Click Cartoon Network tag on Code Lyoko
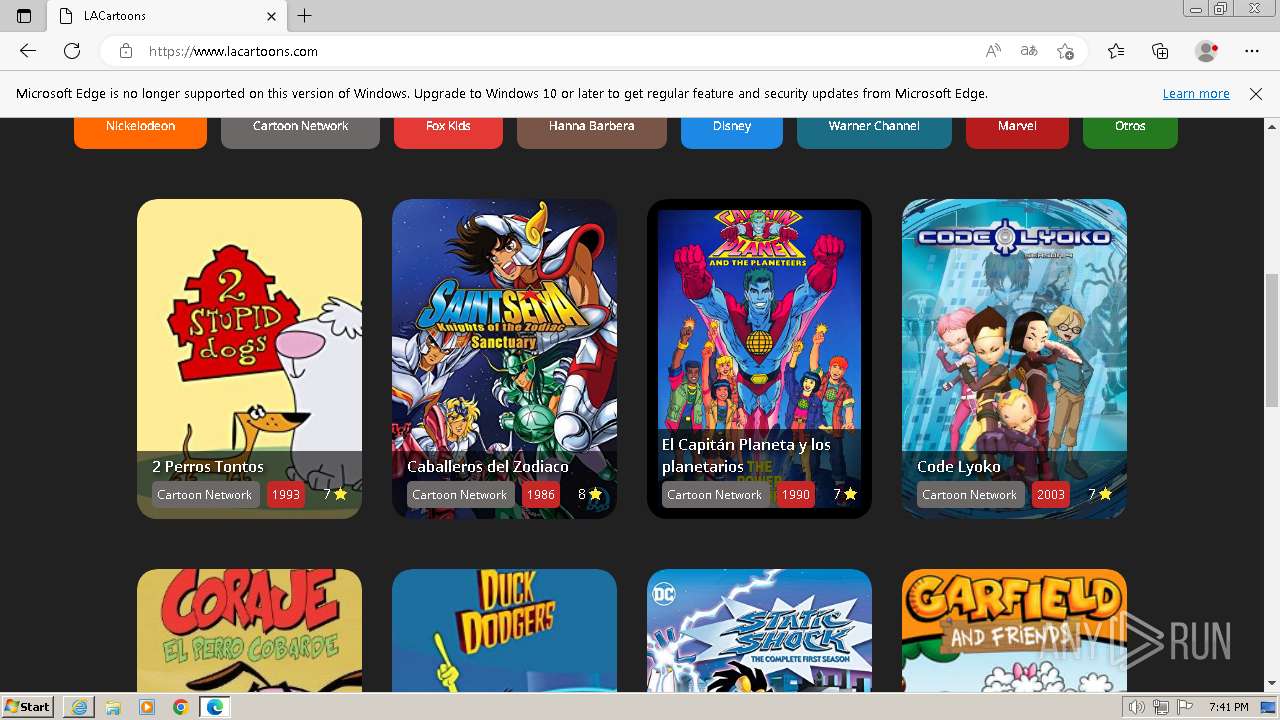The width and height of the screenshot is (1280, 720). pyautogui.click(x=970, y=494)
